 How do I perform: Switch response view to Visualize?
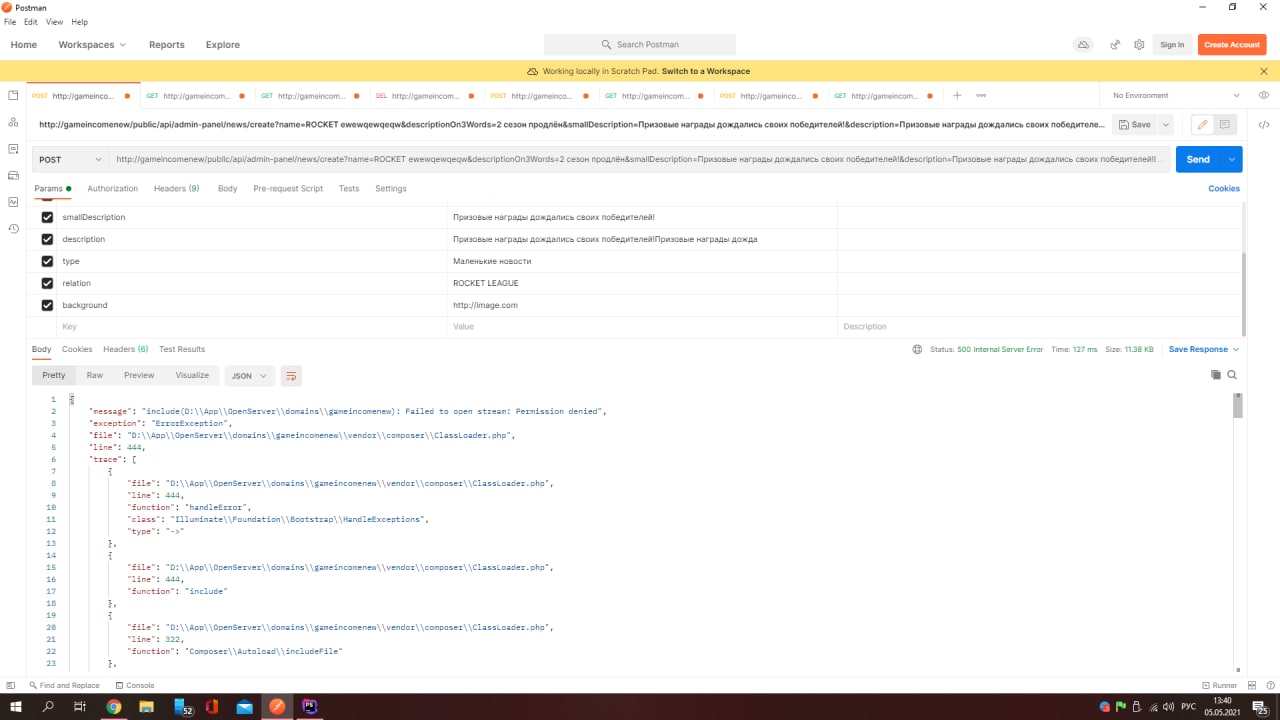click(192, 376)
